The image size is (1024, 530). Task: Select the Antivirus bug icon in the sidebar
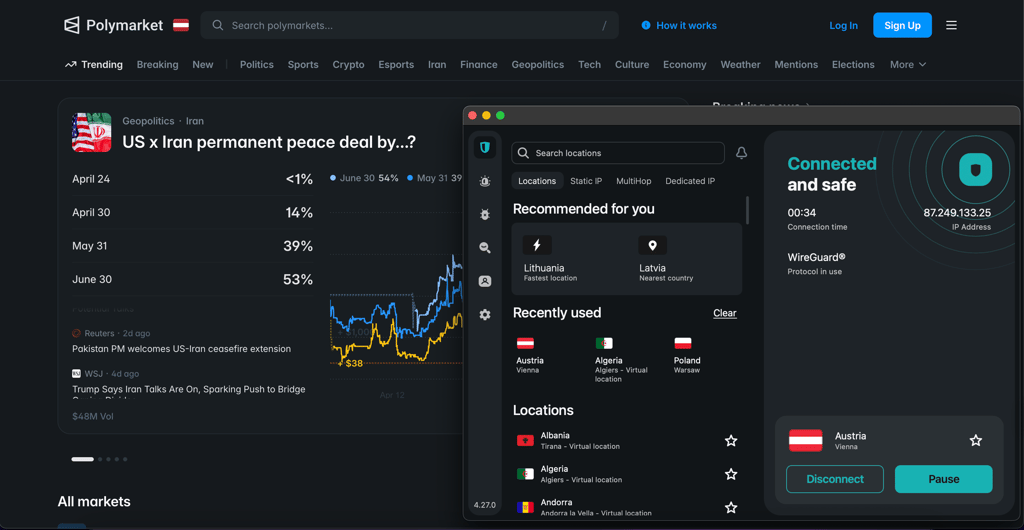click(x=485, y=214)
